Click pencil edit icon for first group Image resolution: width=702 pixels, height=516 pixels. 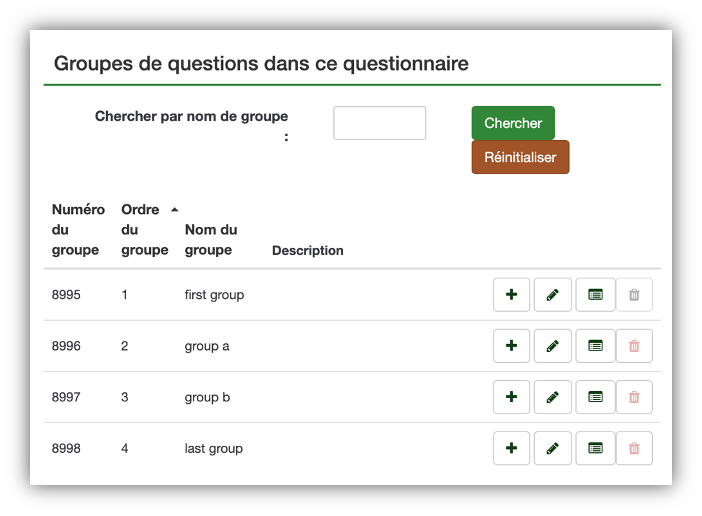[x=552, y=294]
